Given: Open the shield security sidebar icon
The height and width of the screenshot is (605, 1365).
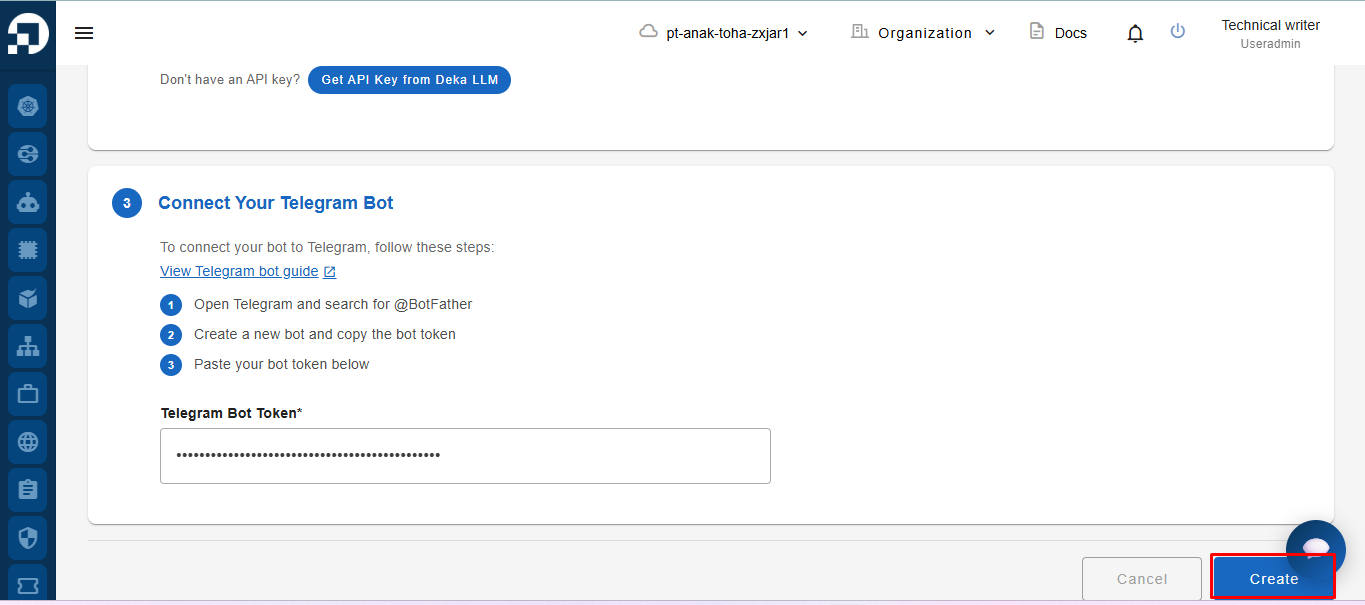Looking at the screenshot, I should 28,538.
